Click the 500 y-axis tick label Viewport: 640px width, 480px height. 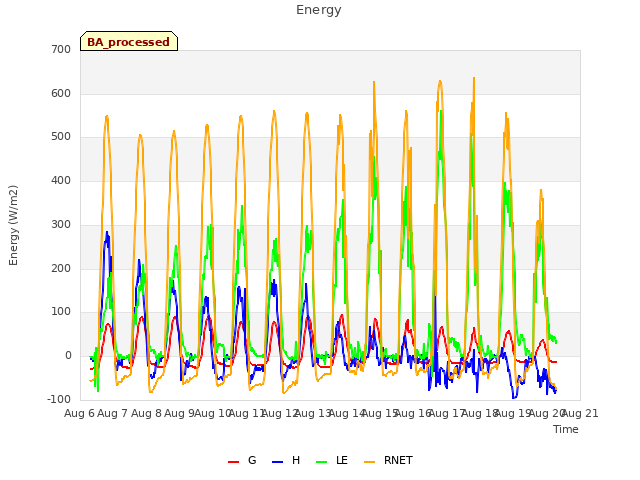click(x=61, y=137)
